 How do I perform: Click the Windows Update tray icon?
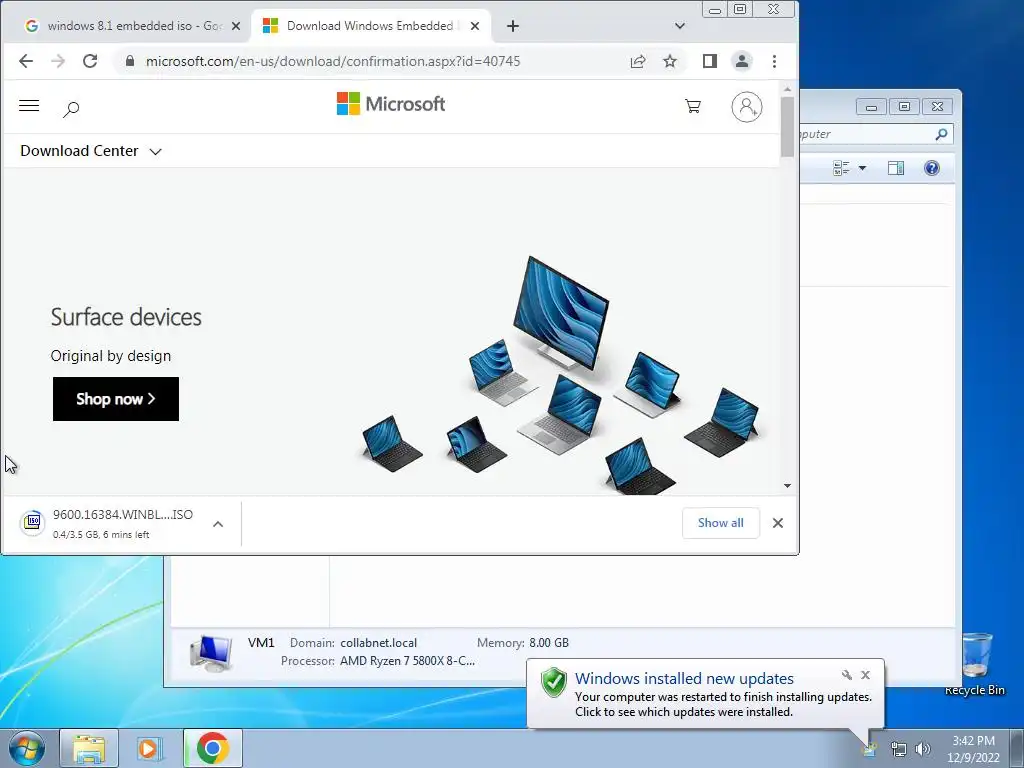(x=869, y=750)
